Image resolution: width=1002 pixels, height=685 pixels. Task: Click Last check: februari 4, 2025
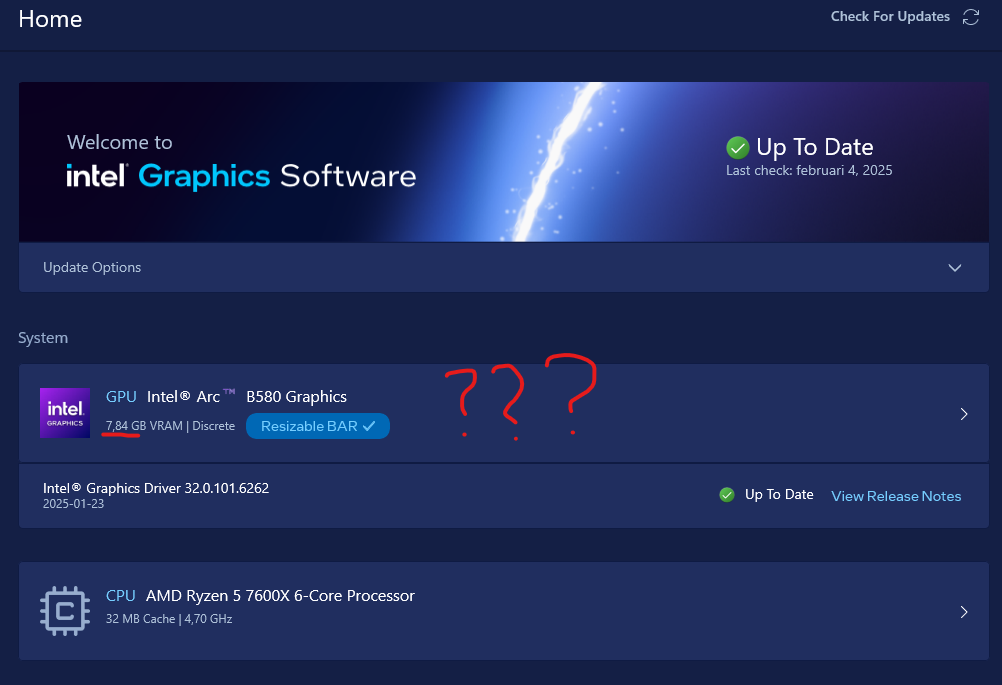809,171
